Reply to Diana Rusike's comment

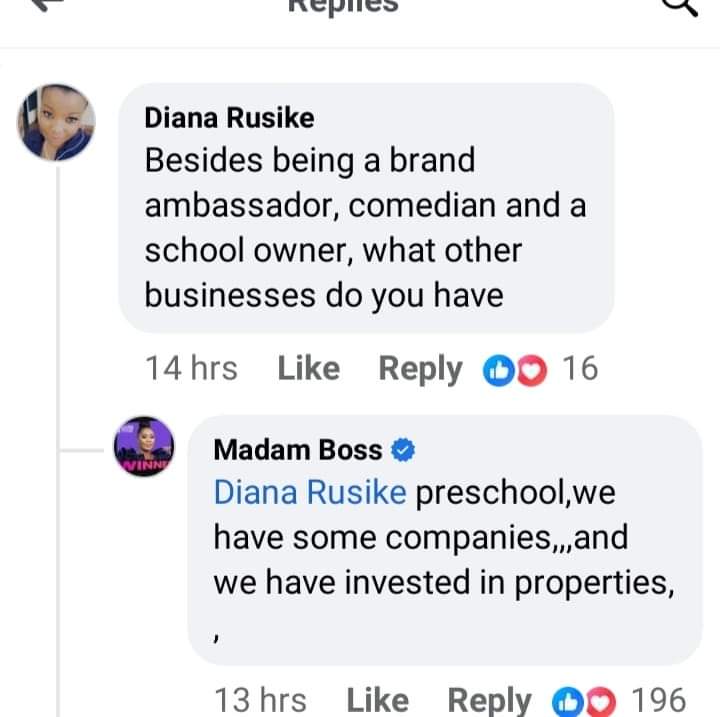420,369
